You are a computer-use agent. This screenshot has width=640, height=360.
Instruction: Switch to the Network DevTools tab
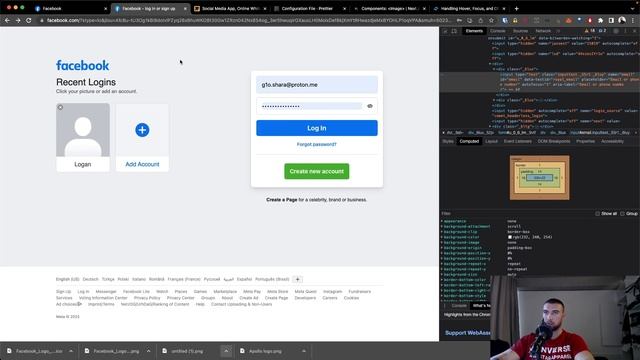coord(543,31)
